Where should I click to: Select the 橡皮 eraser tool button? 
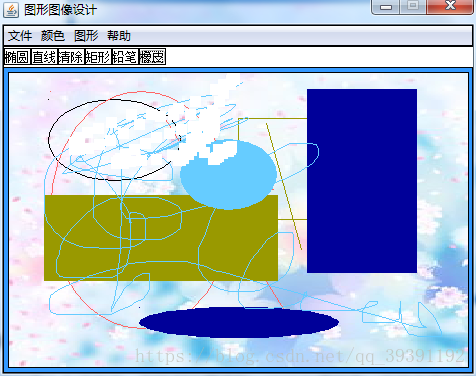pos(152,57)
